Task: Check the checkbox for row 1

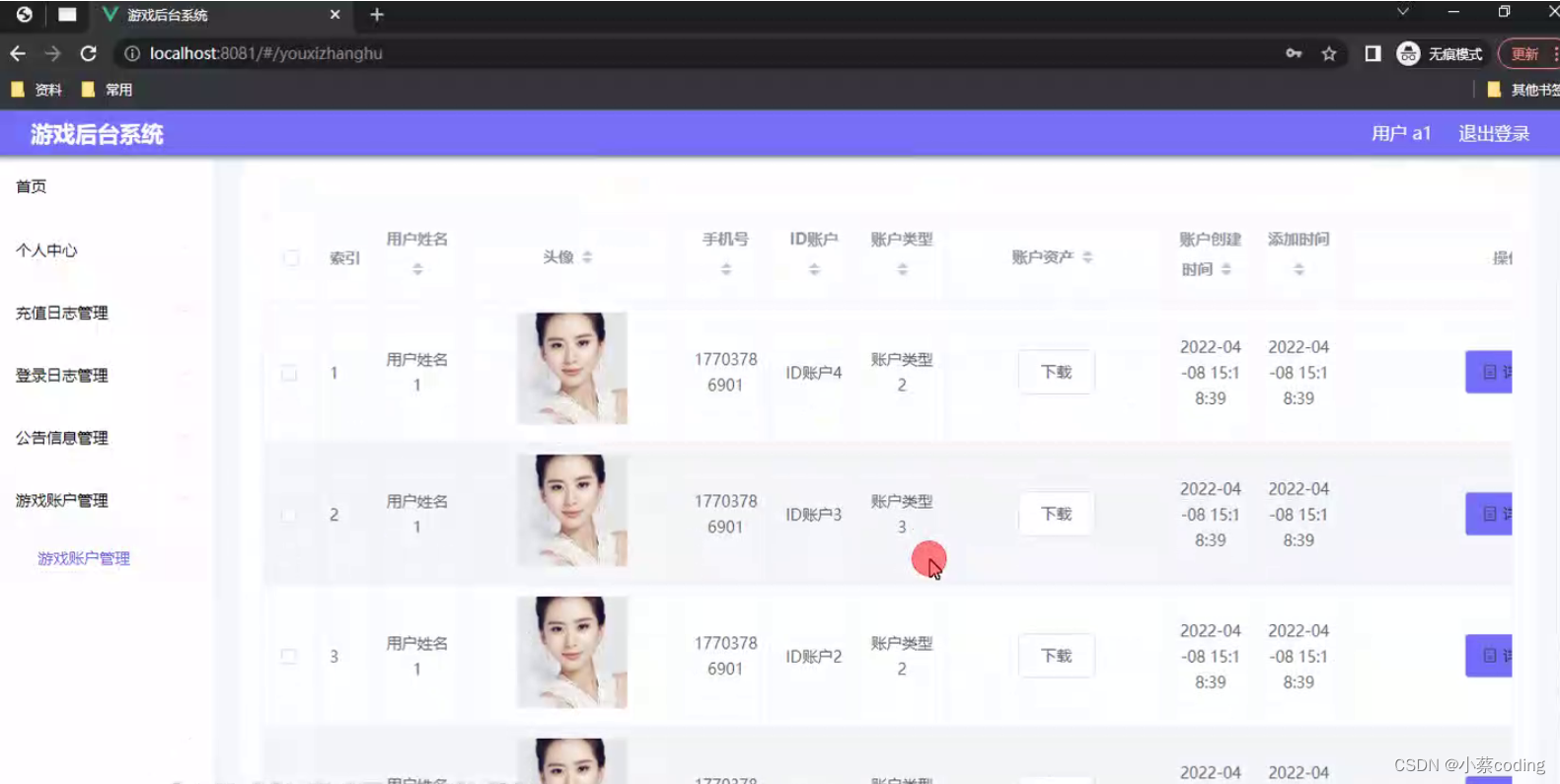Action: tap(289, 373)
